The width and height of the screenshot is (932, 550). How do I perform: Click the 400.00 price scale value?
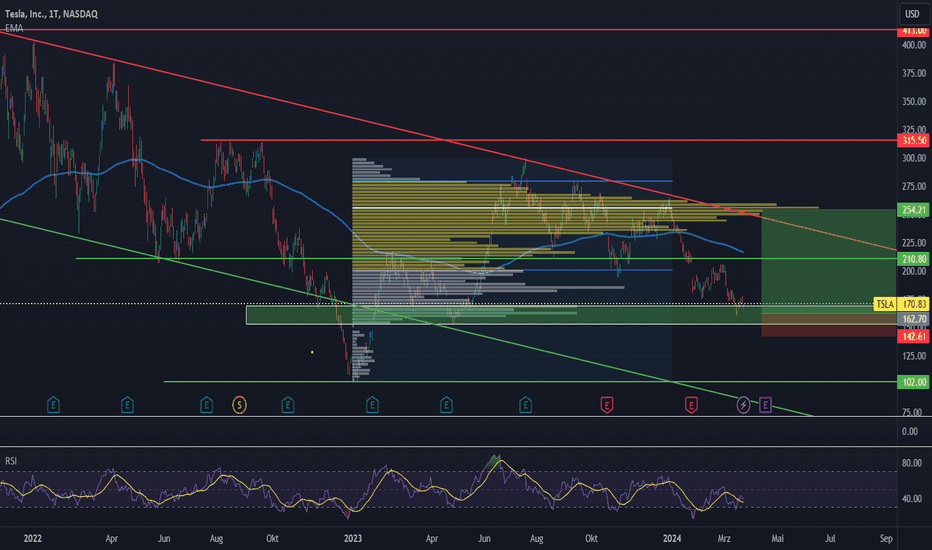914,45
